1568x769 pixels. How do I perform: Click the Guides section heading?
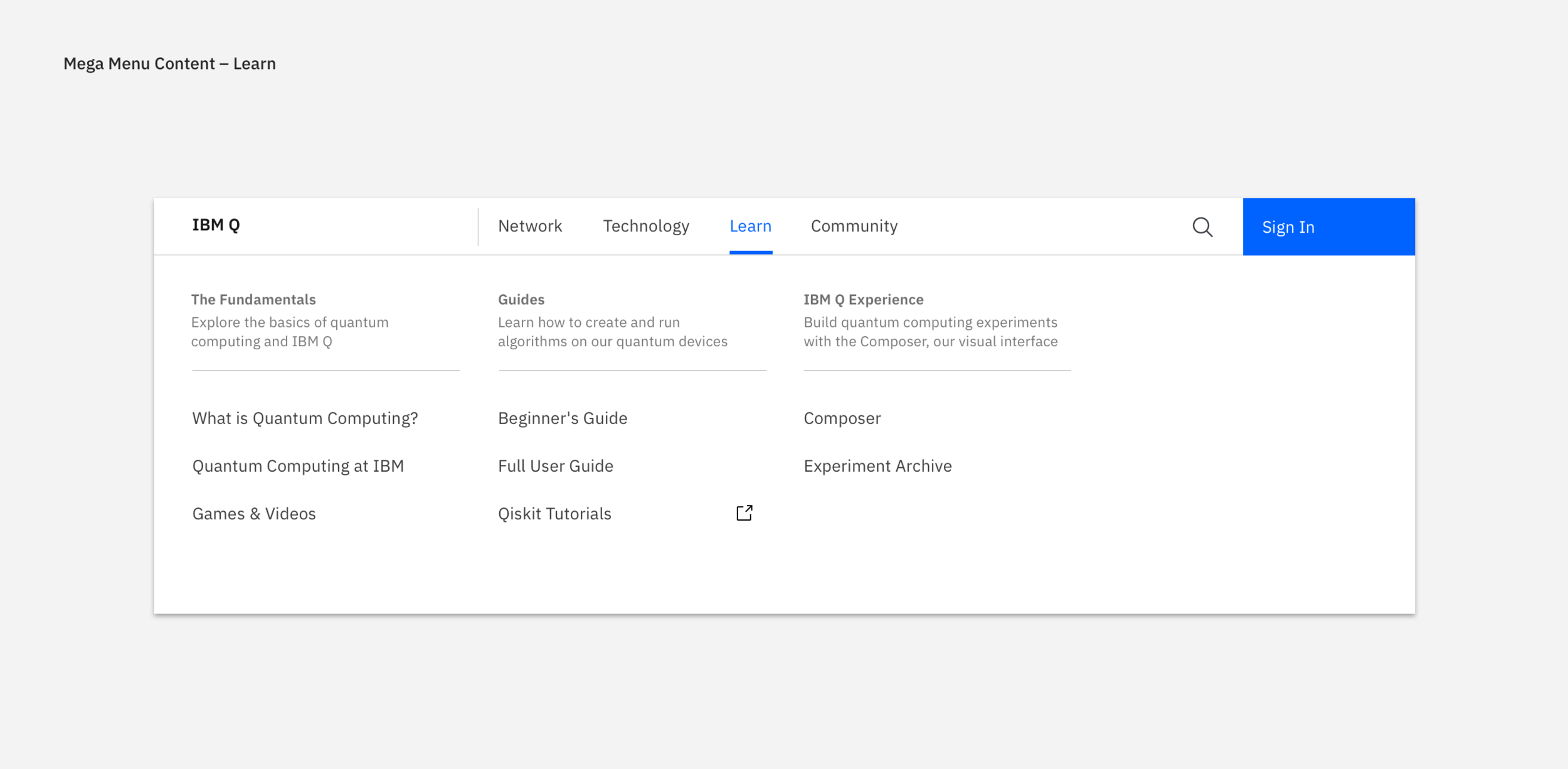coord(521,300)
